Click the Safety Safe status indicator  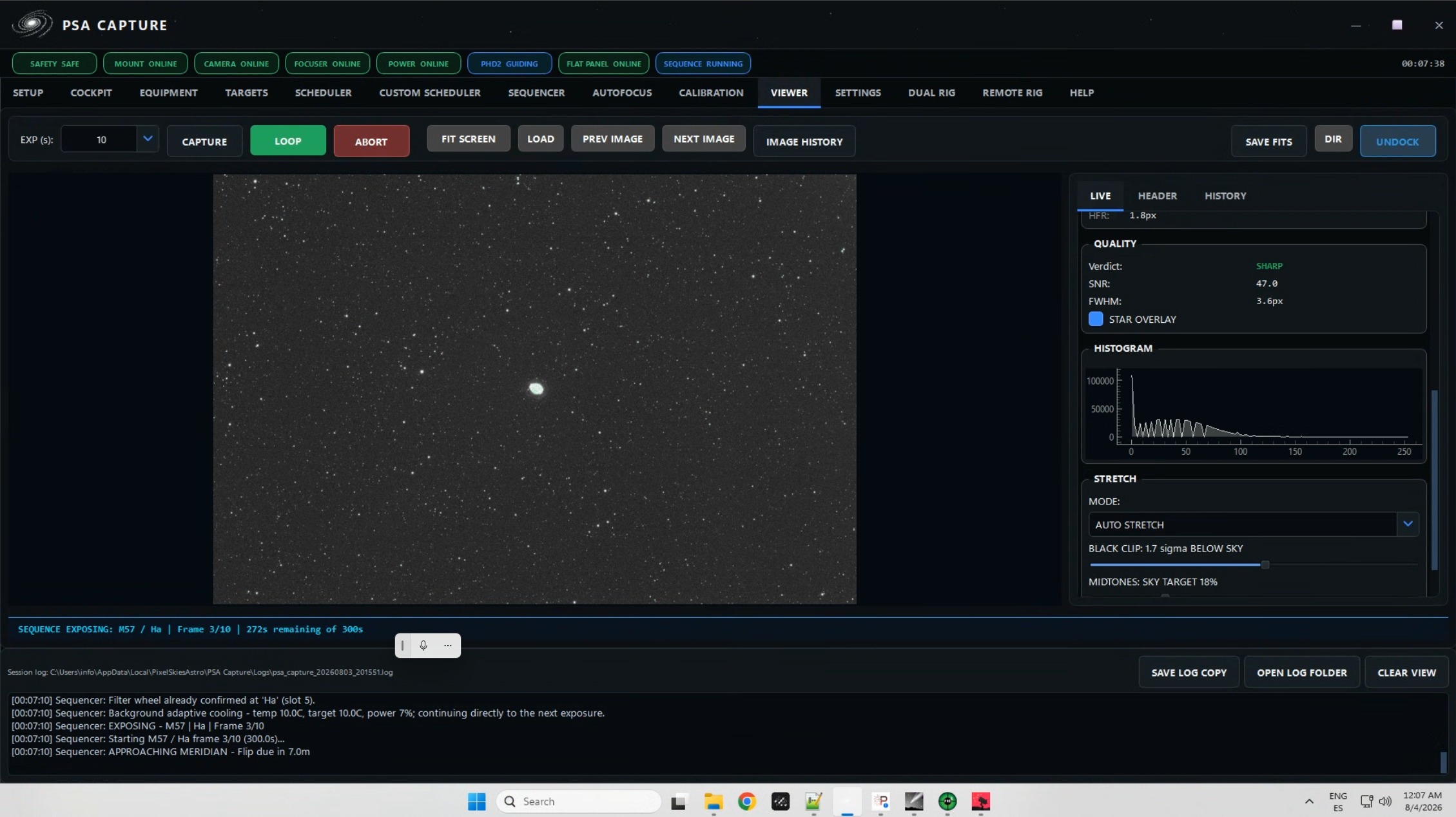coord(55,63)
